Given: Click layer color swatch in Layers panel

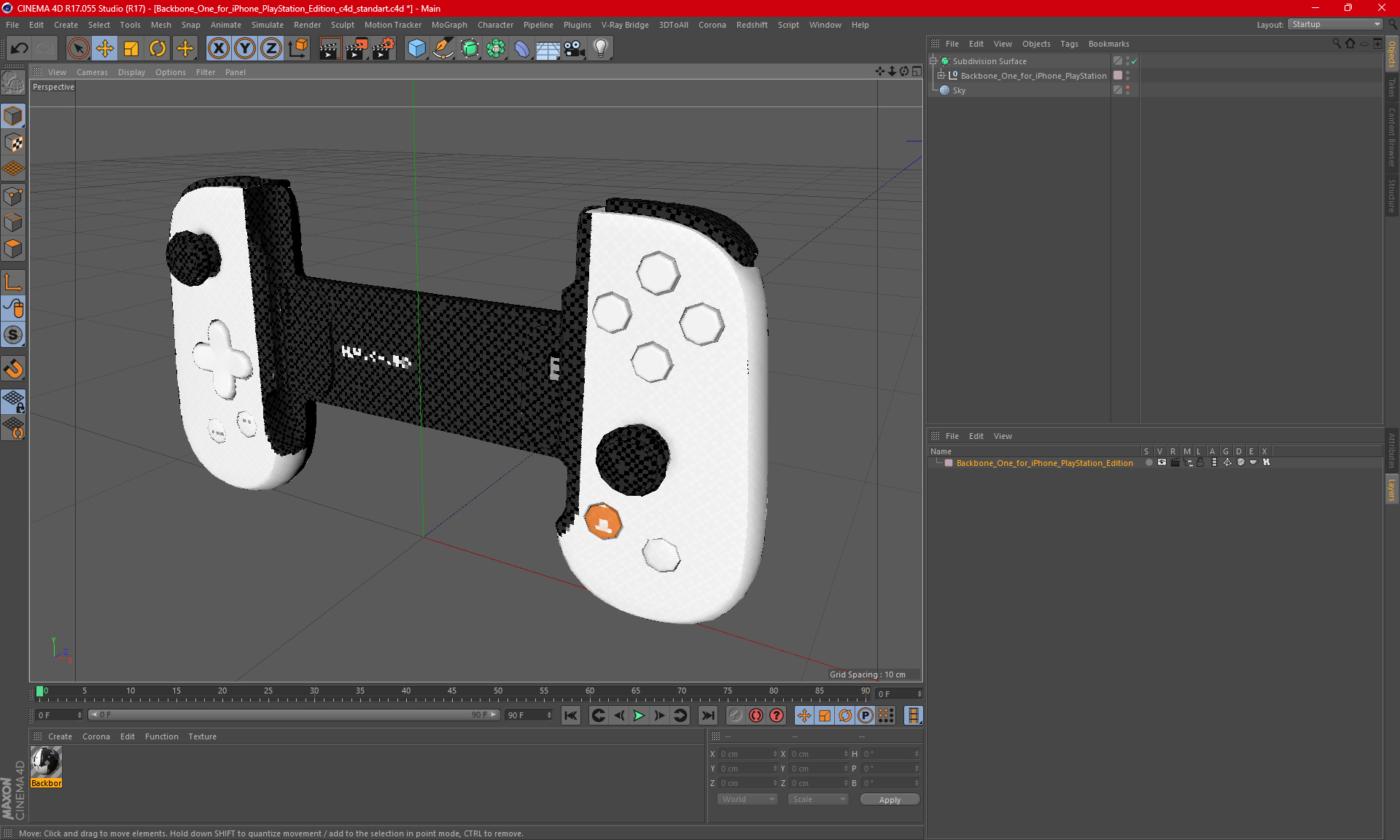Looking at the screenshot, I should click(949, 463).
